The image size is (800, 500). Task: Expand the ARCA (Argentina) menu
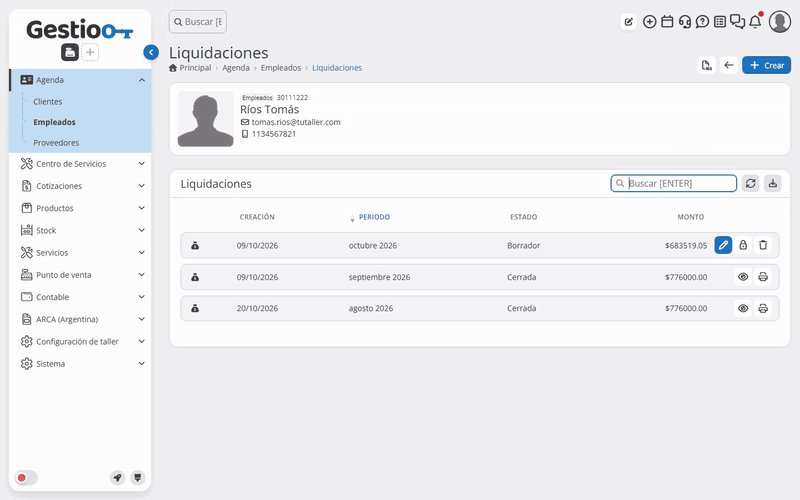(80, 319)
